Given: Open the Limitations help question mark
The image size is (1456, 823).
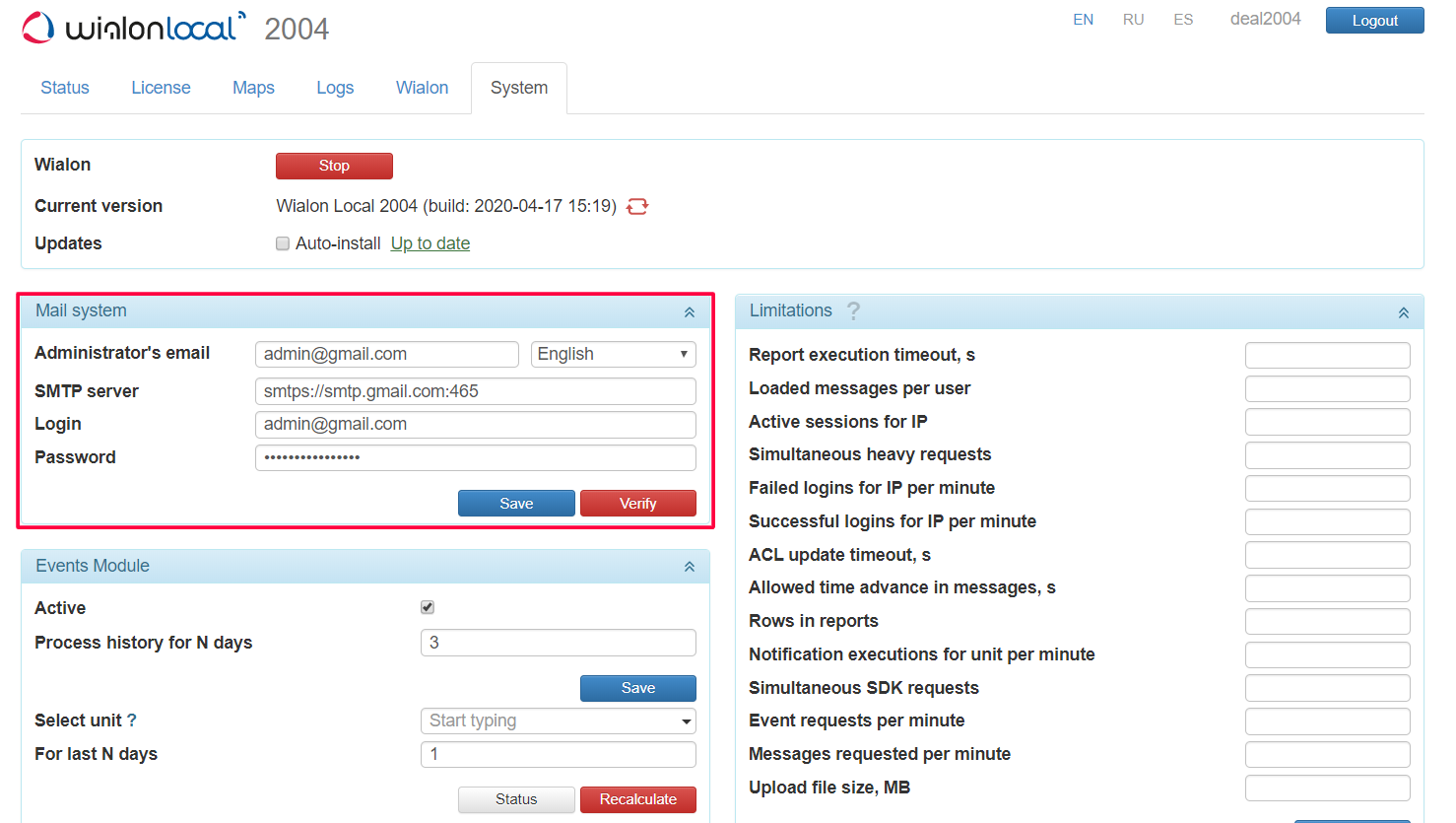Looking at the screenshot, I should (853, 310).
